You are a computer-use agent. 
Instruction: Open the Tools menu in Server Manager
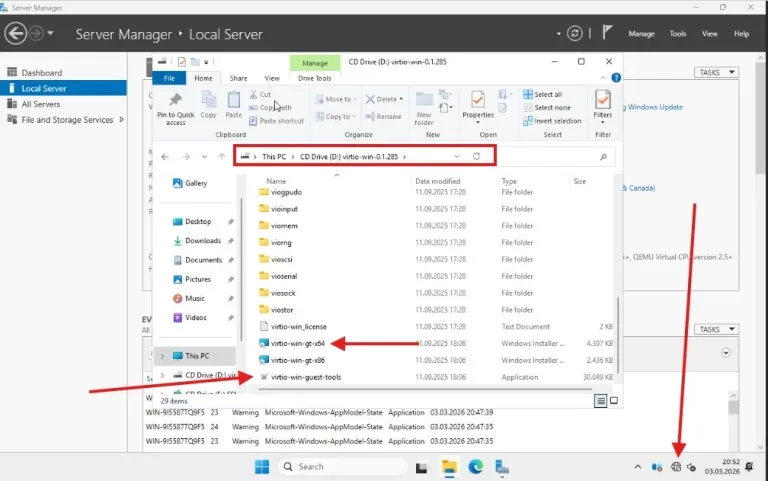(x=678, y=34)
